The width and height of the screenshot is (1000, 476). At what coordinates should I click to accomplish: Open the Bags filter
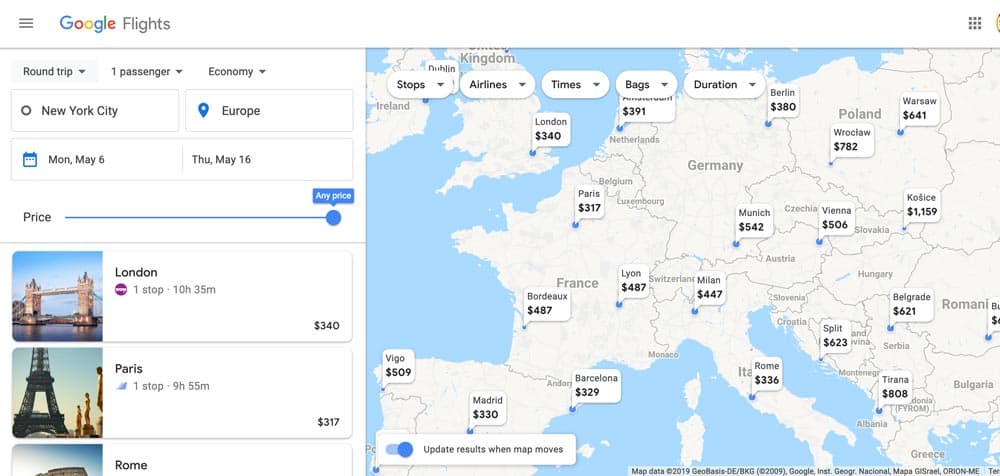[647, 85]
